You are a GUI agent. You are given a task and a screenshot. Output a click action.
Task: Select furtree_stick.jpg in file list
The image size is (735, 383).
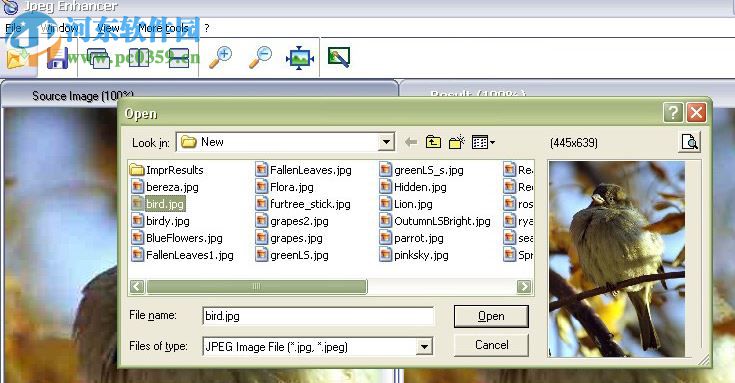pyautogui.click(x=303, y=204)
